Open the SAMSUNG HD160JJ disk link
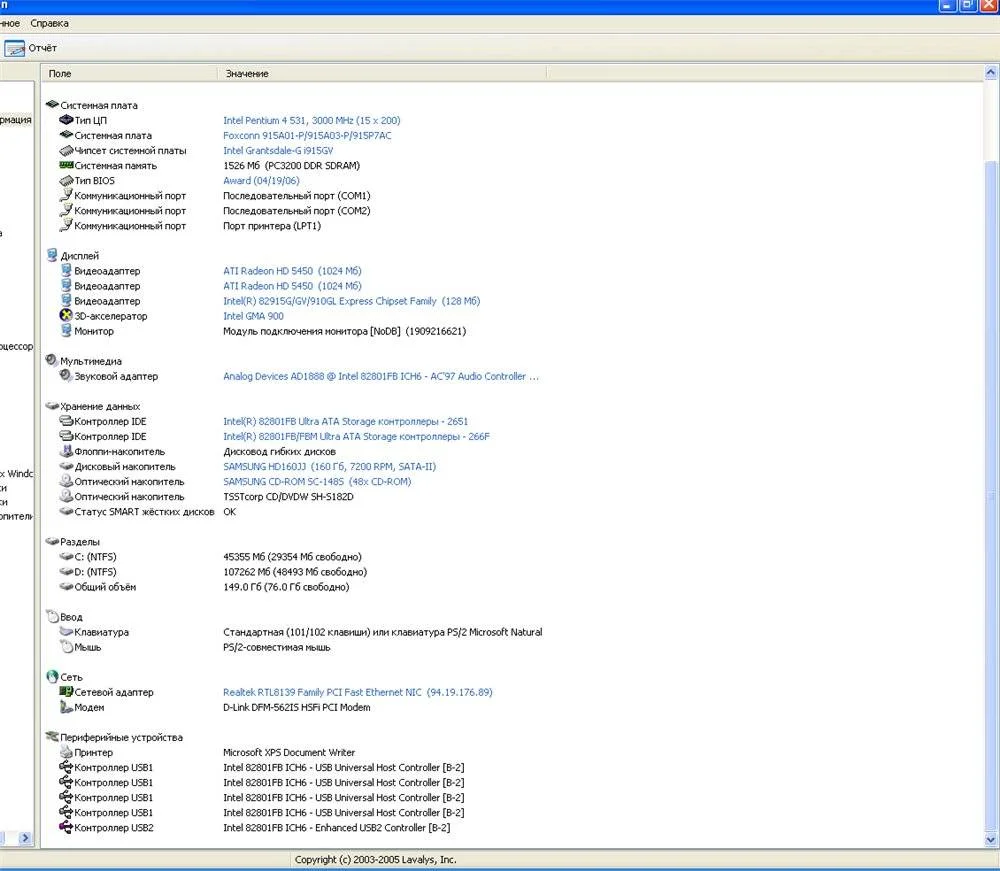The width and height of the screenshot is (1000, 871). tap(329, 466)
